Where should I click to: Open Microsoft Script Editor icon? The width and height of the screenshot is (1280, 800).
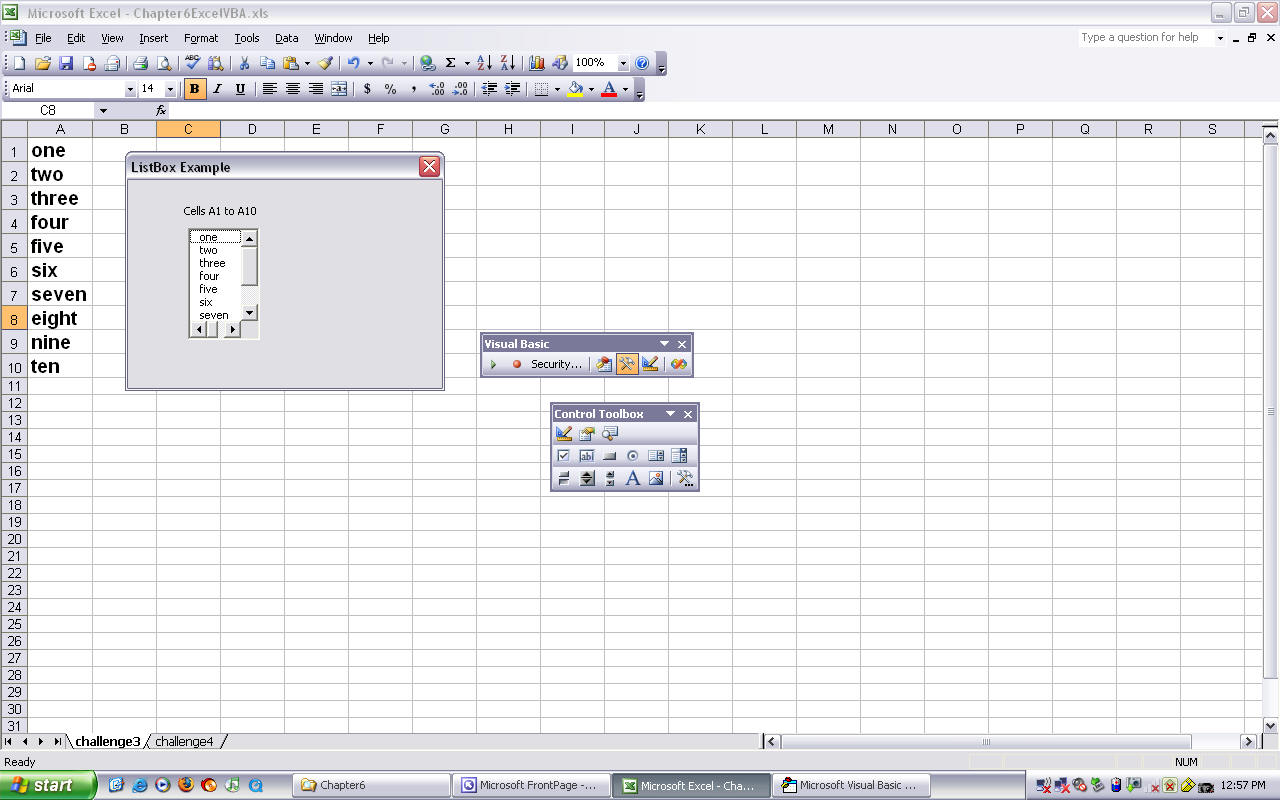[x=679, y=364]
